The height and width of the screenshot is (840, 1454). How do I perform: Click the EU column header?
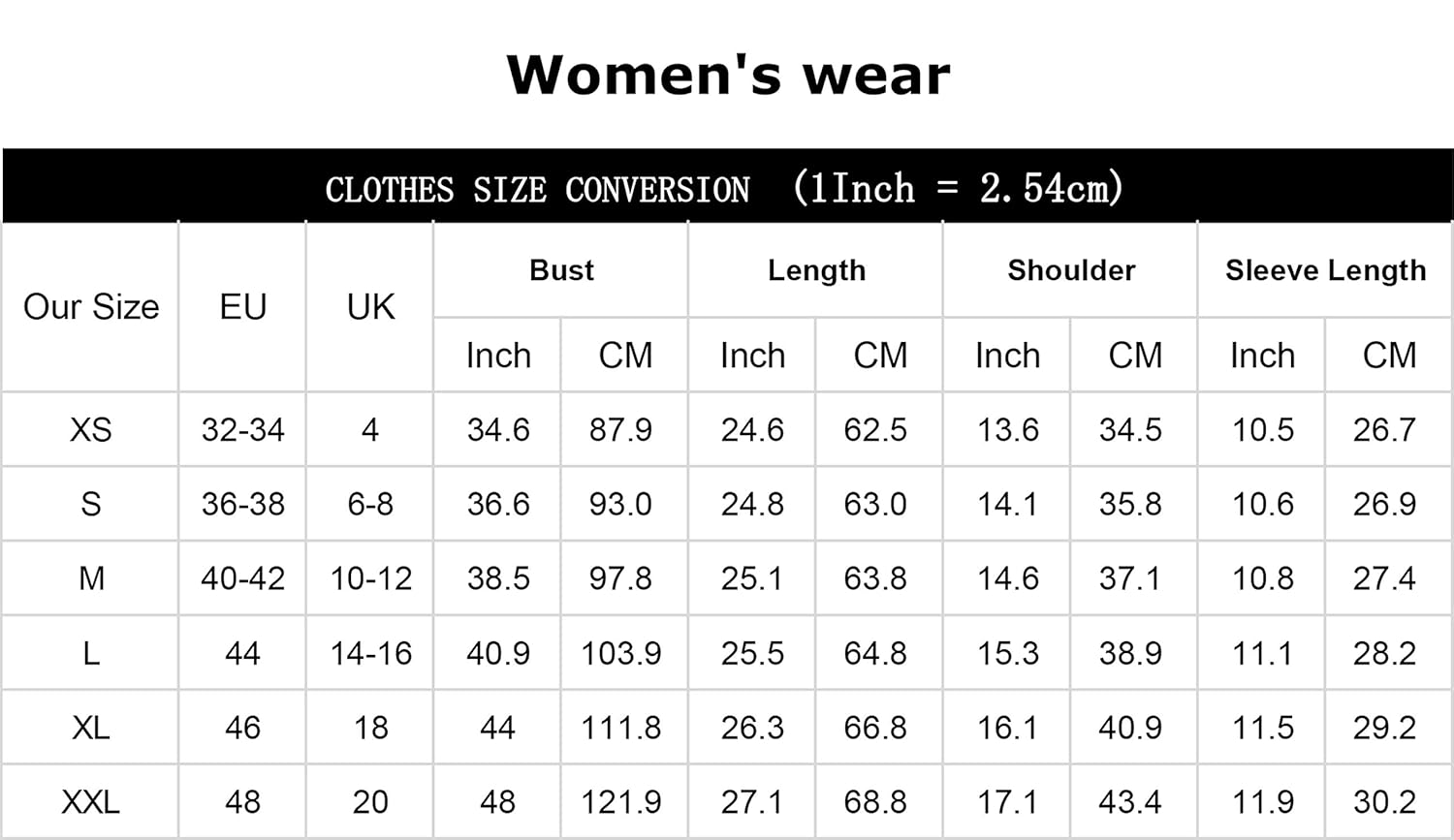click(x=242, y=307)
